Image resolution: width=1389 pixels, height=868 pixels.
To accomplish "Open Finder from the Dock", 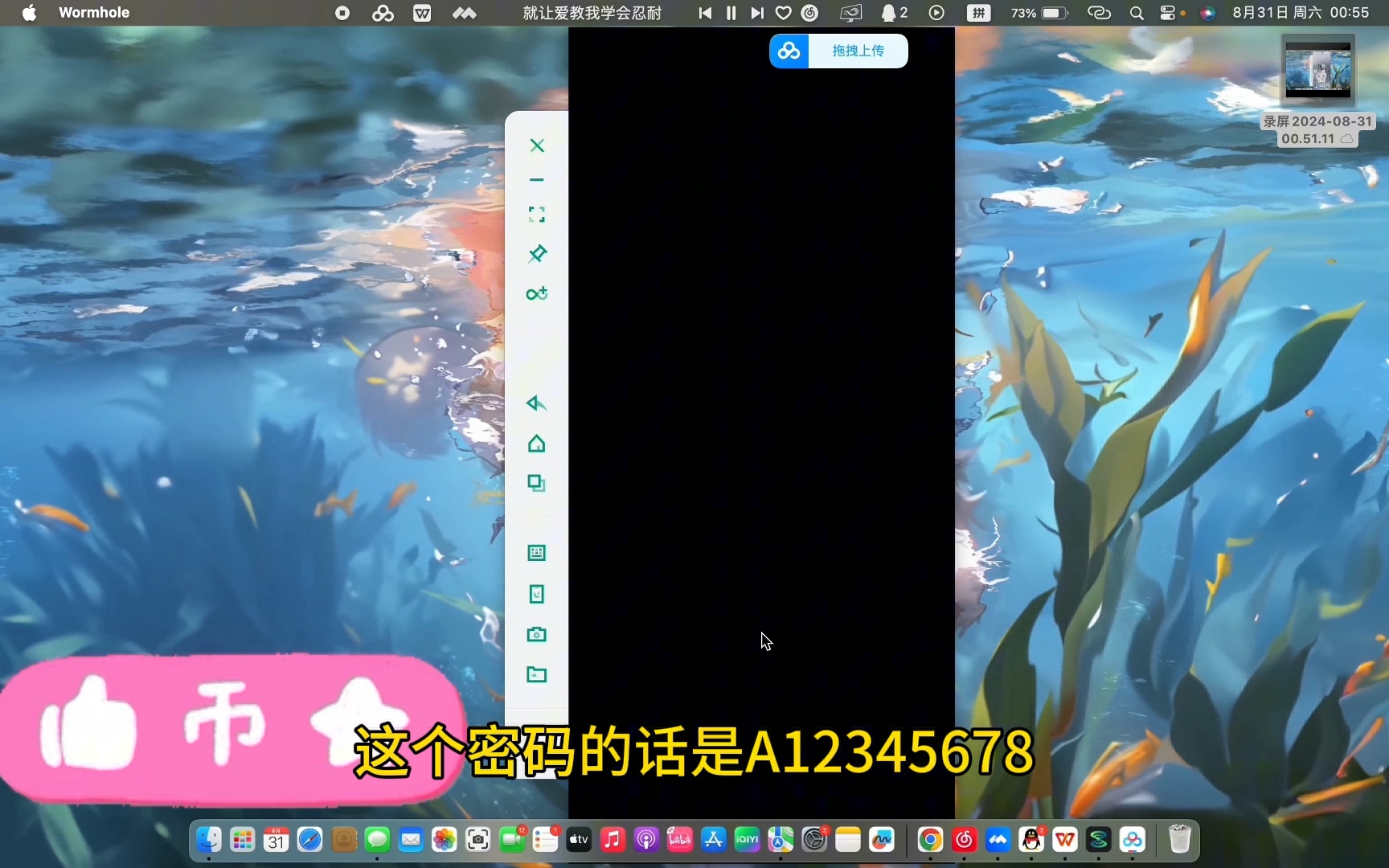I will click(209, 840).
